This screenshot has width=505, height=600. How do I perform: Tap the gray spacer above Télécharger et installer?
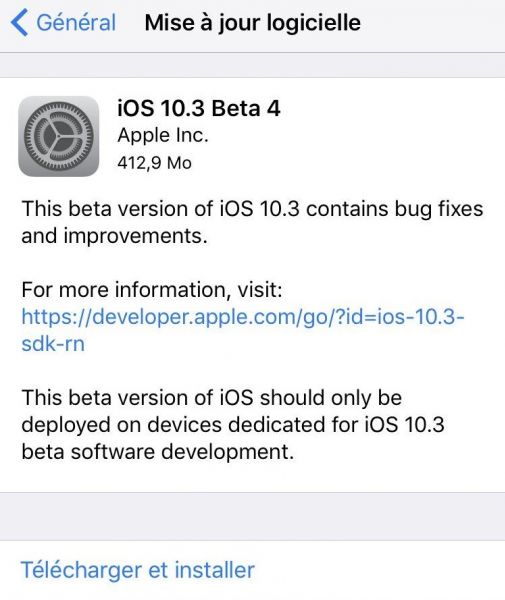coord(252,516)
